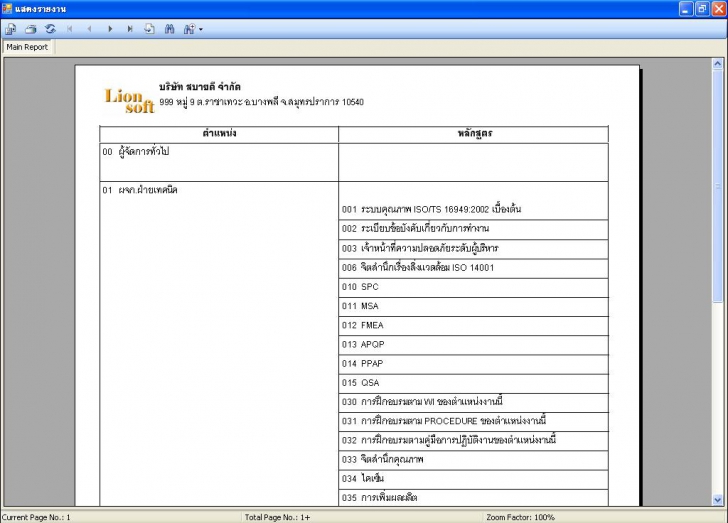Restore down the report window

point(702,9)
